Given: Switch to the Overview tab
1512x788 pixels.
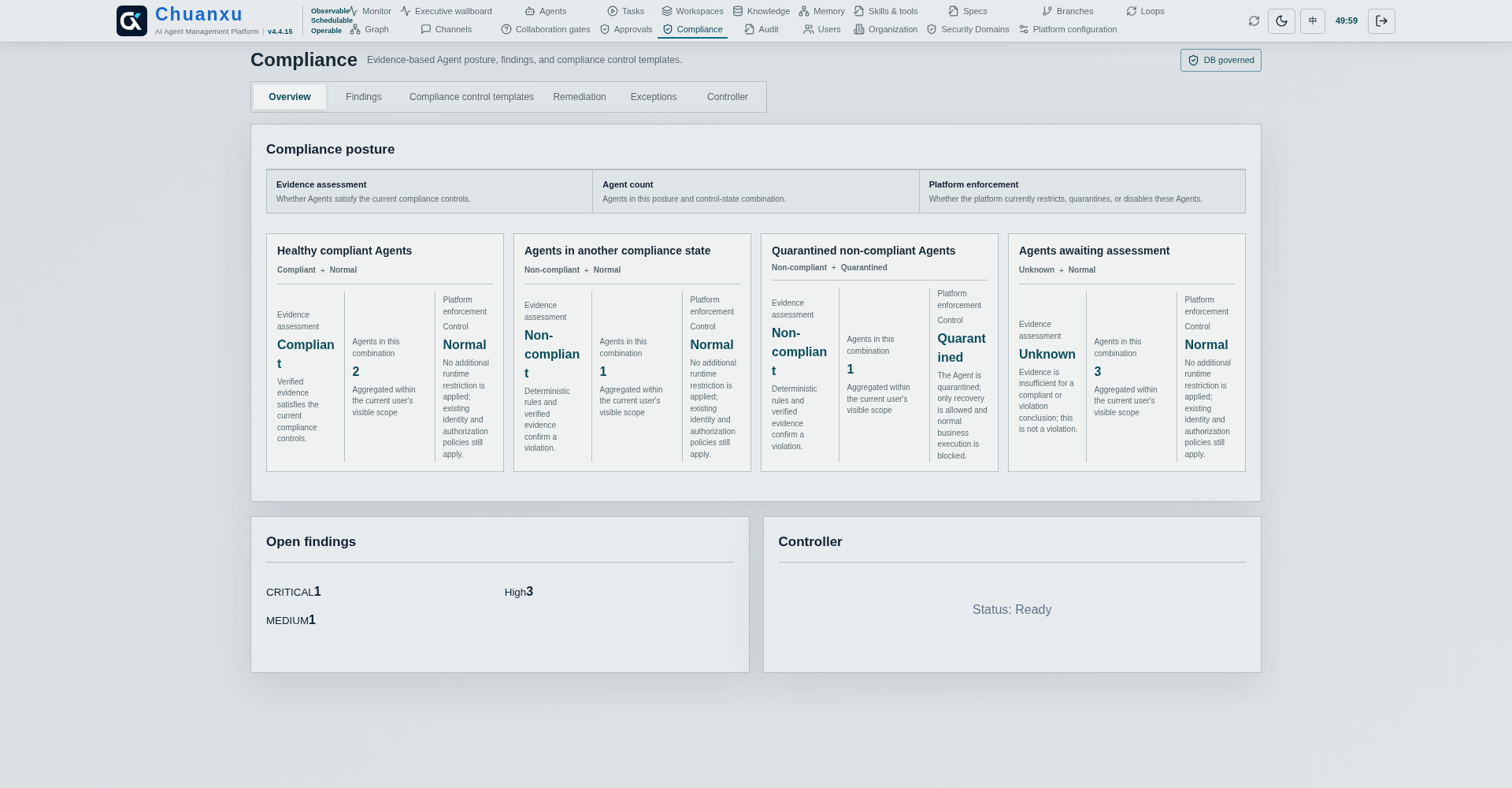Looking at the screenshot, I should [x=290, y=97].
